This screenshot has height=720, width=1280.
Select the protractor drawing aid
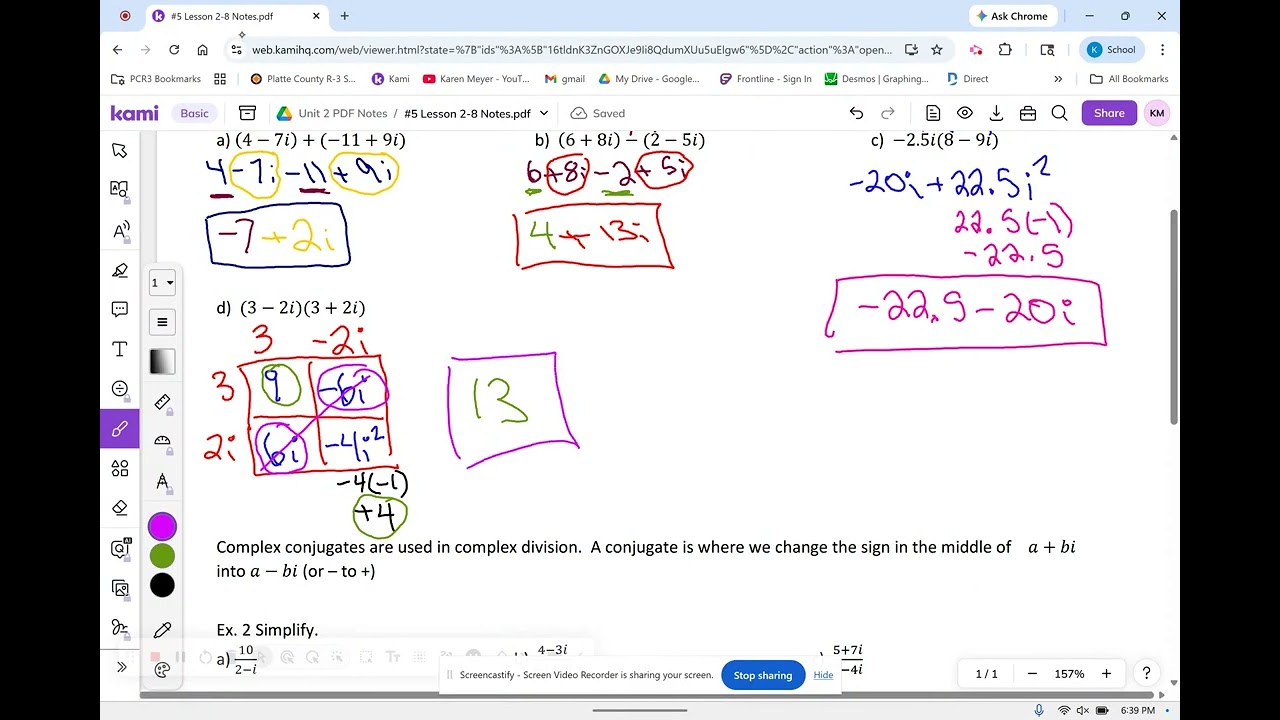162,442
